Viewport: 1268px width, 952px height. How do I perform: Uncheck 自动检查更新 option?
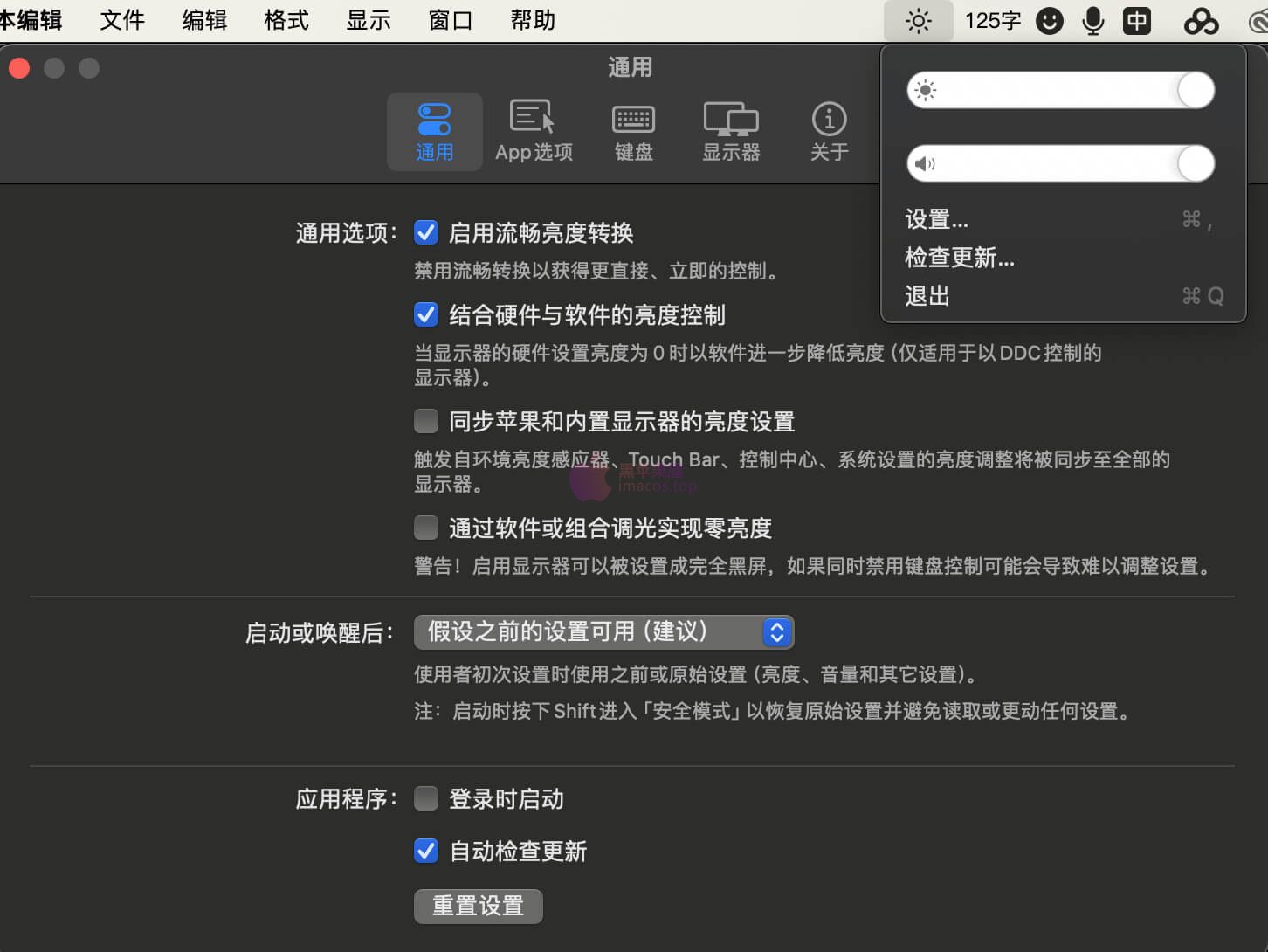click(x=426, y=851)
